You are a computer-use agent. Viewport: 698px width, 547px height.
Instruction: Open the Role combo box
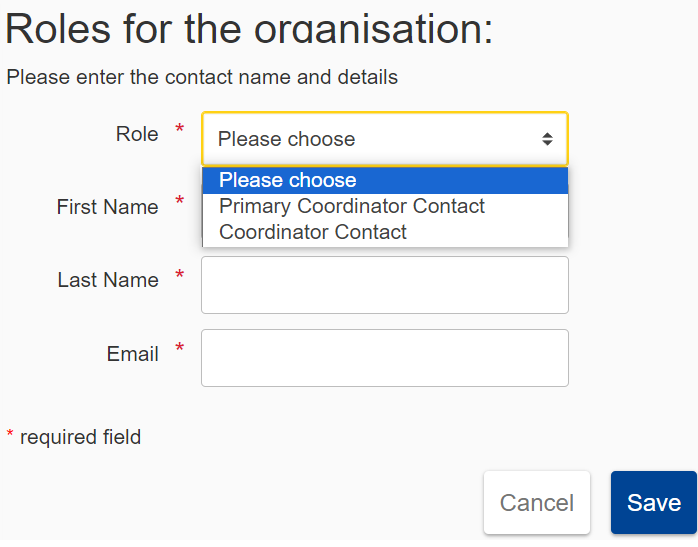384,139
